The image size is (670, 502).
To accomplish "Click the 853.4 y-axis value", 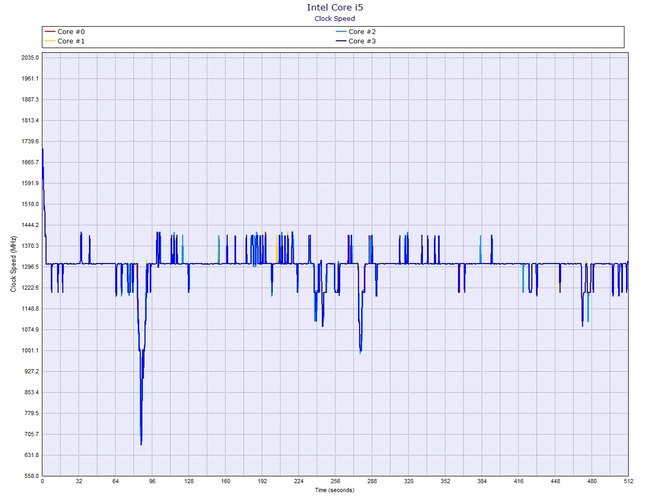I will [x=31, y=393].
